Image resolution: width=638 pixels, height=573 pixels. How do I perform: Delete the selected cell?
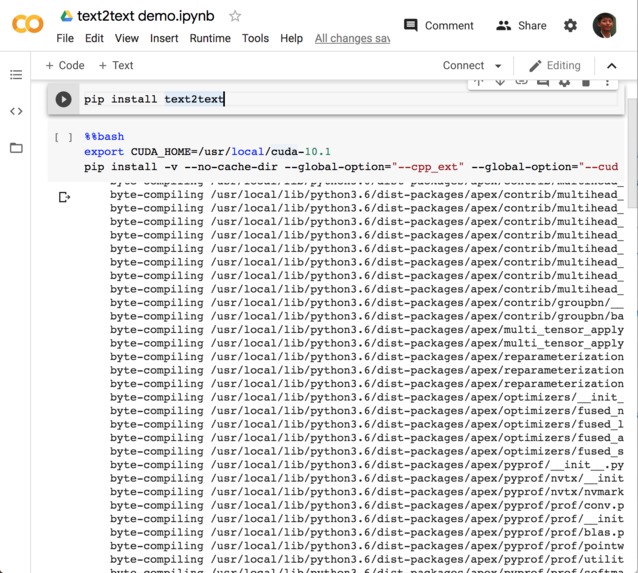(586, 83)
